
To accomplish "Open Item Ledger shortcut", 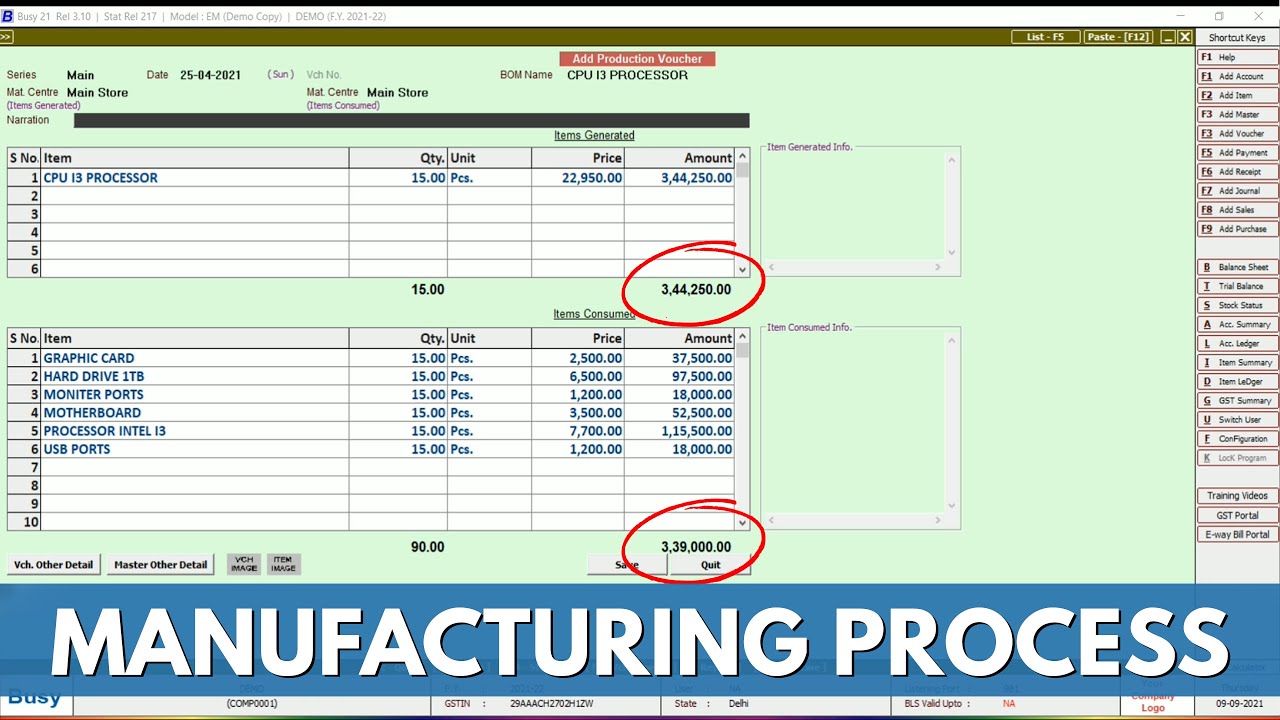I will tap(1237, 381).
